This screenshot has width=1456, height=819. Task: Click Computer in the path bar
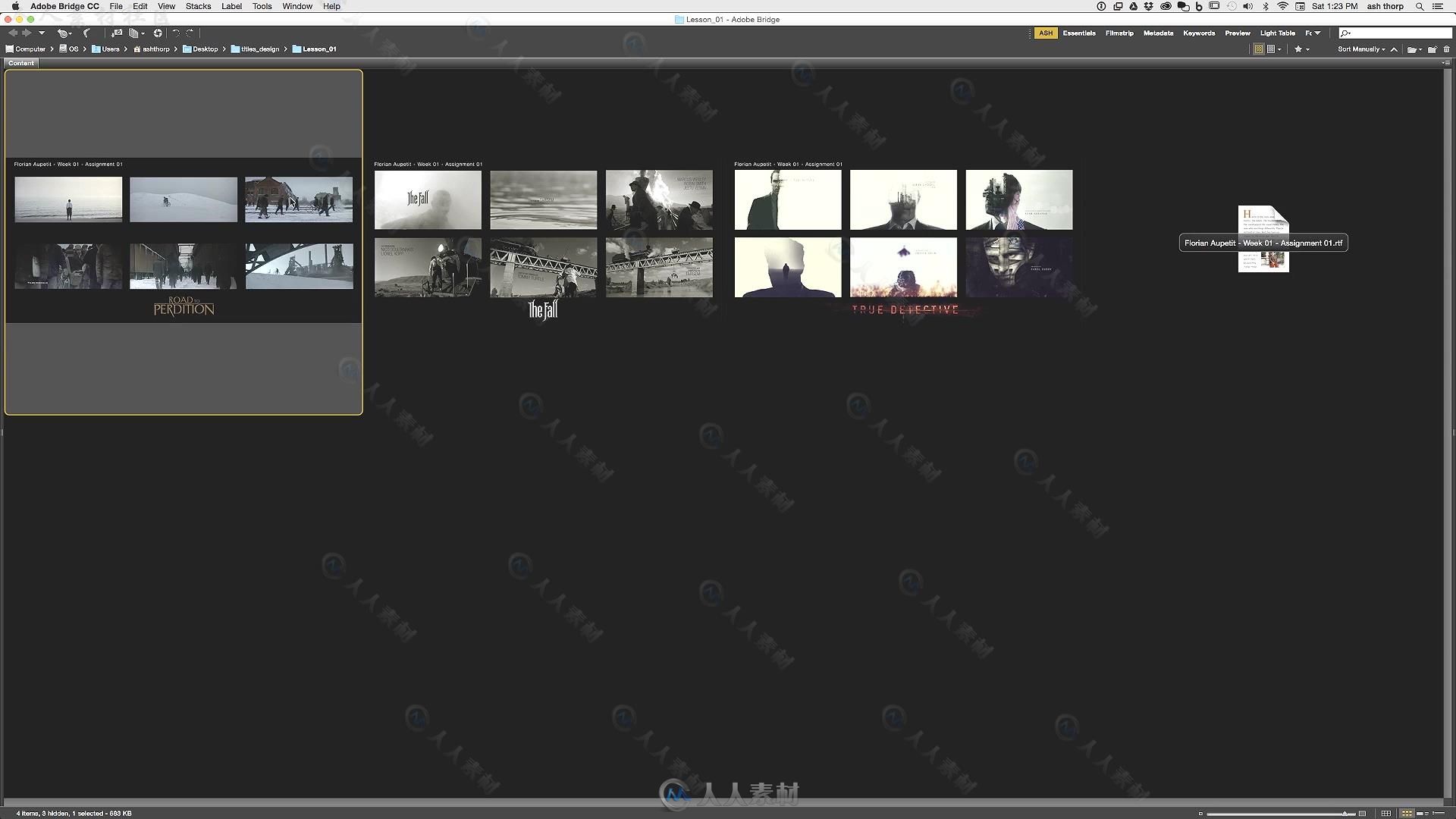(26, 49)
